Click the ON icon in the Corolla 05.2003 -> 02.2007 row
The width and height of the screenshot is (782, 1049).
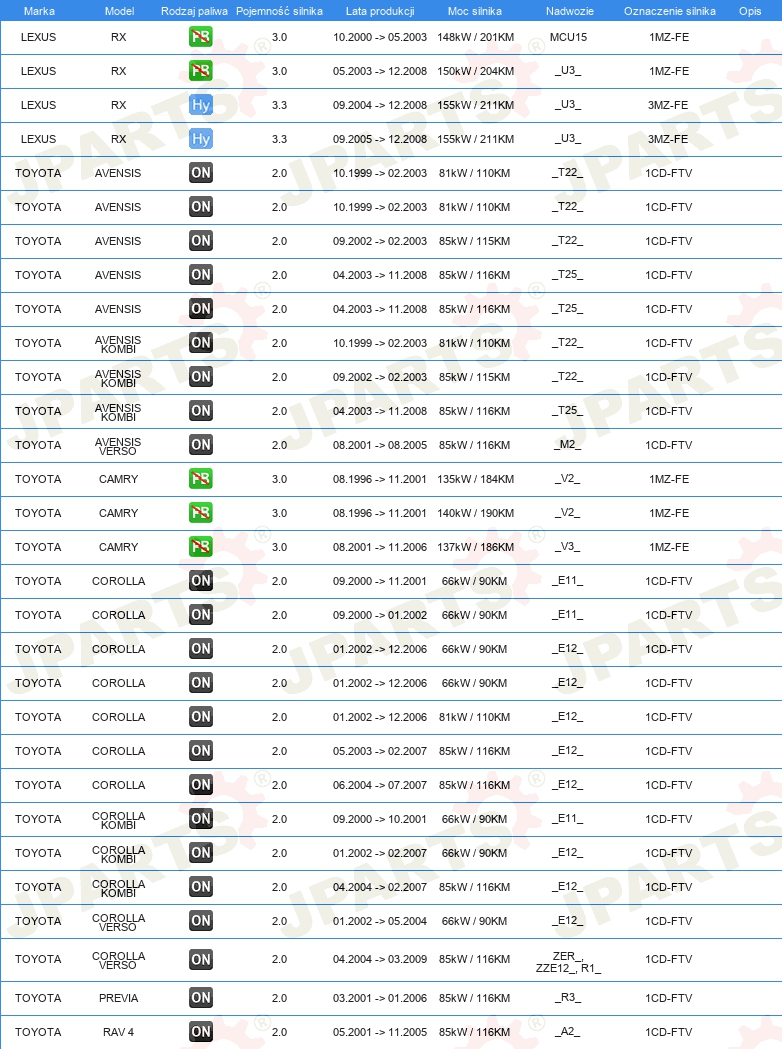[x=201, y=751]
